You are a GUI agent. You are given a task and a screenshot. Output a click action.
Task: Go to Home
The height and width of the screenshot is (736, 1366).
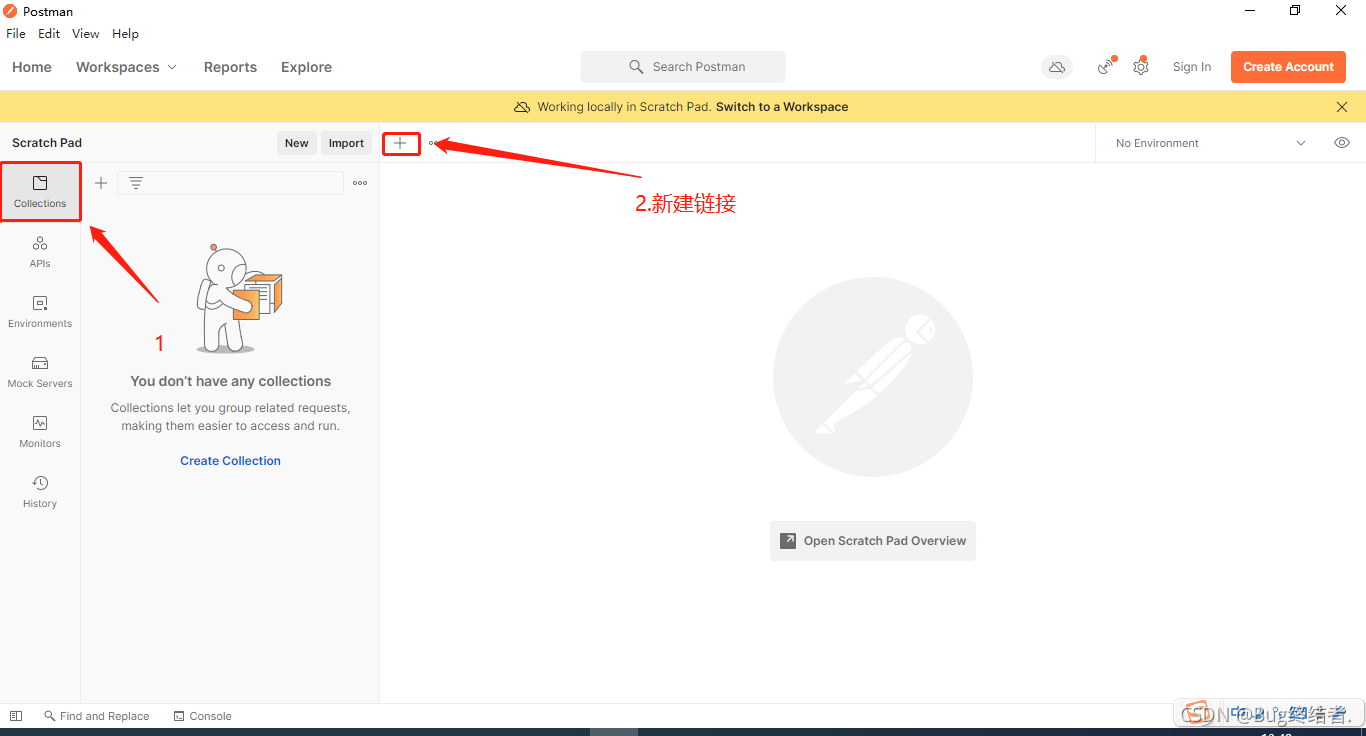[x=32, y=67]
